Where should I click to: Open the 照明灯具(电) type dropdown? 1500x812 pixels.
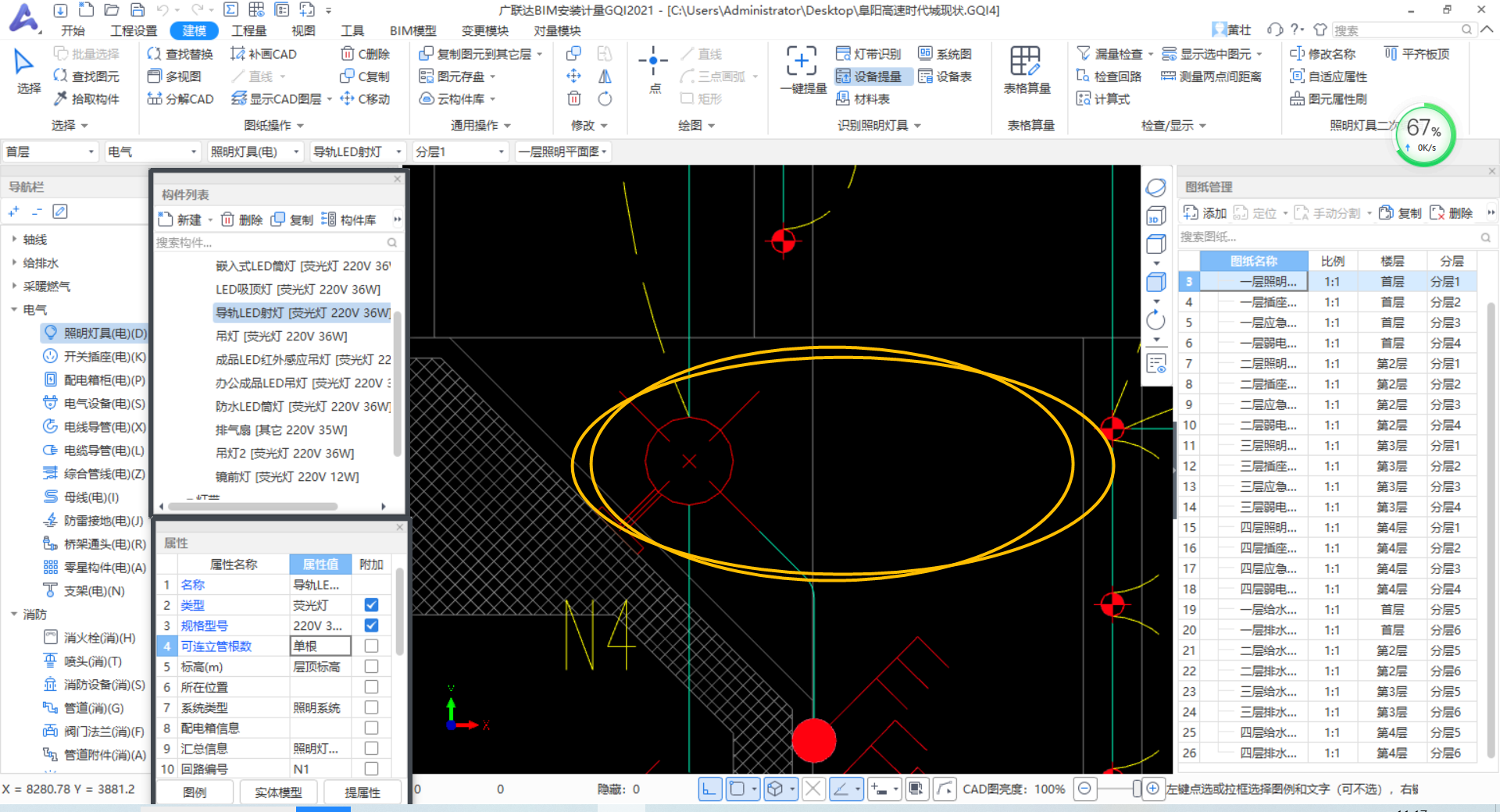tap(255, 151)
